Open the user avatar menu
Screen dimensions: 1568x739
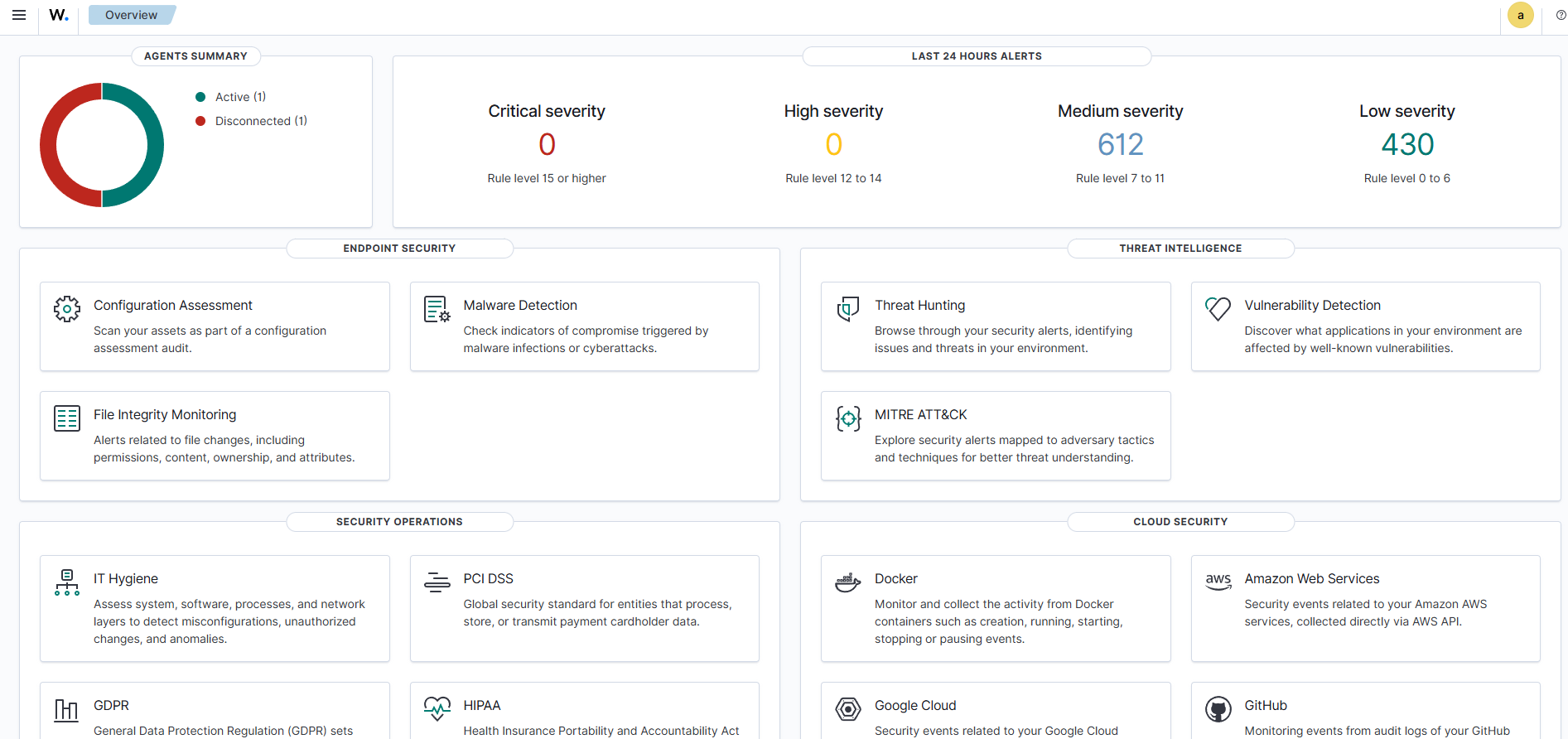(x=1520, y=15)
